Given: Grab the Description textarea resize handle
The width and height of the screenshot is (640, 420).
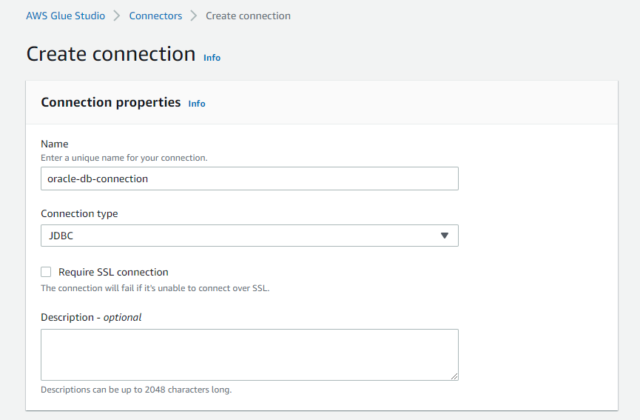Looking at the screenshot, I should point(454,376).
